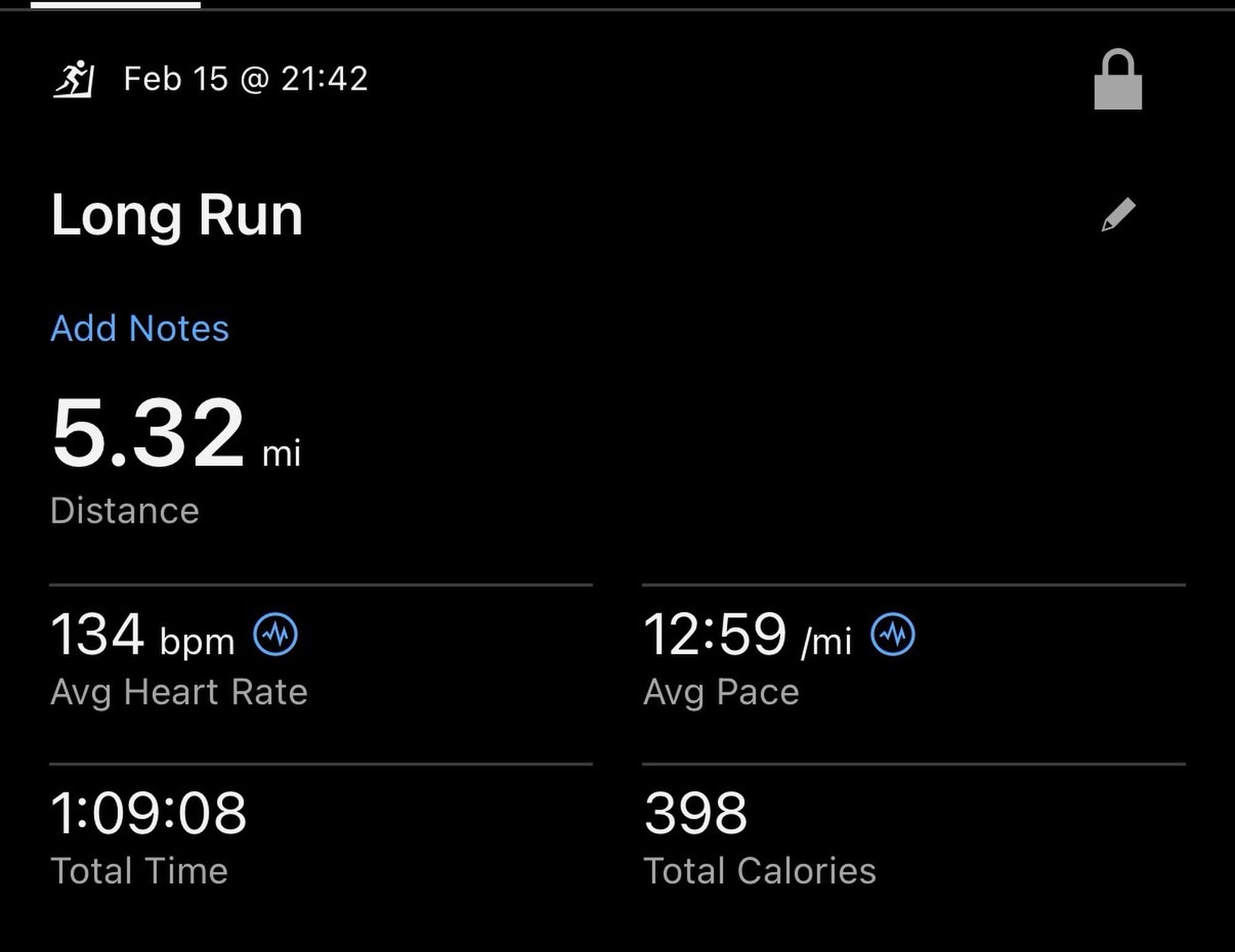Tap the treadmill run activity icon
This screenshot has height=952, width=1235.
(73, 80)
